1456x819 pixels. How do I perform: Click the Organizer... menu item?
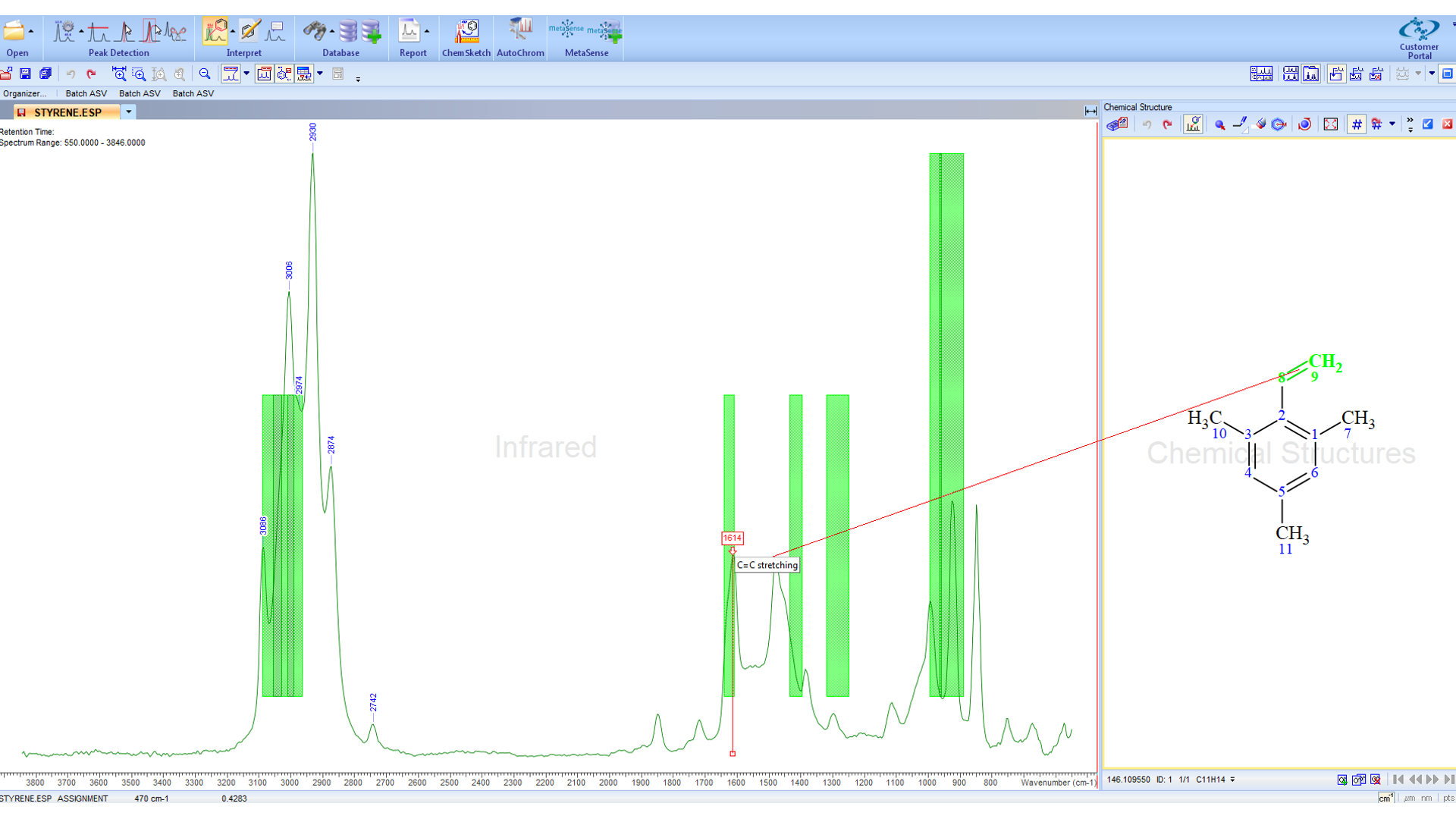(x=24, y=93)
